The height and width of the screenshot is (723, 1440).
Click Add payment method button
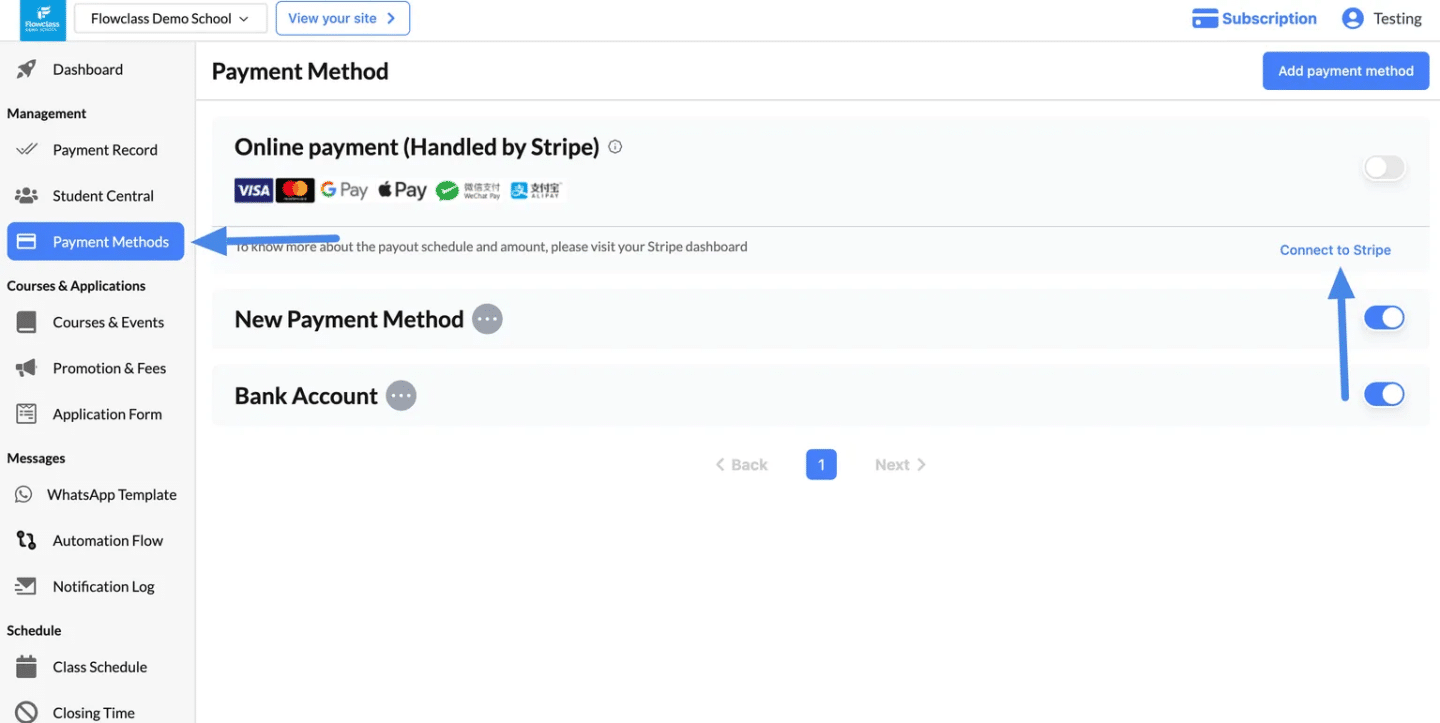click(x=1345, y=71)
